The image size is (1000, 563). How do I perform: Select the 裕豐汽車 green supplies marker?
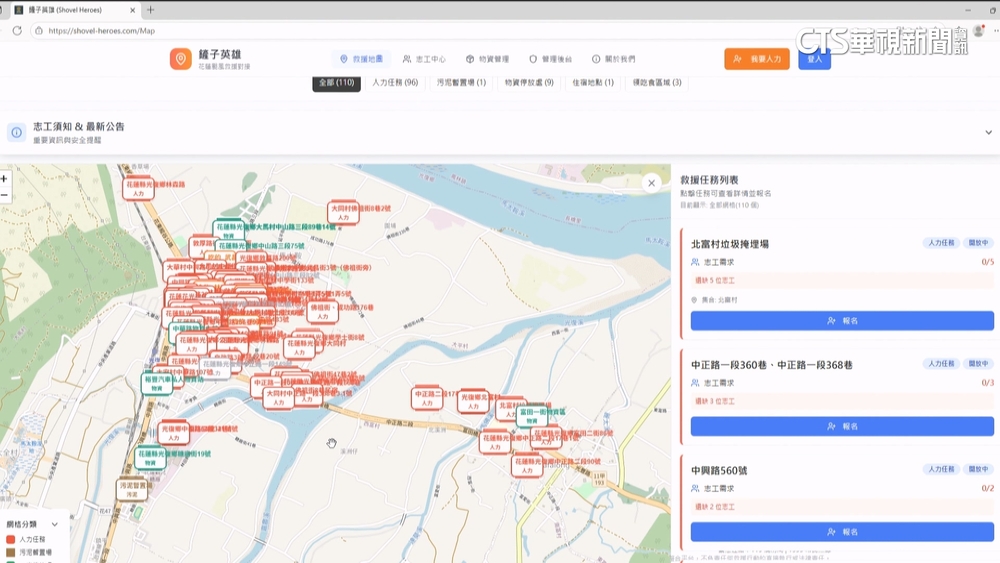pos(156,384)
